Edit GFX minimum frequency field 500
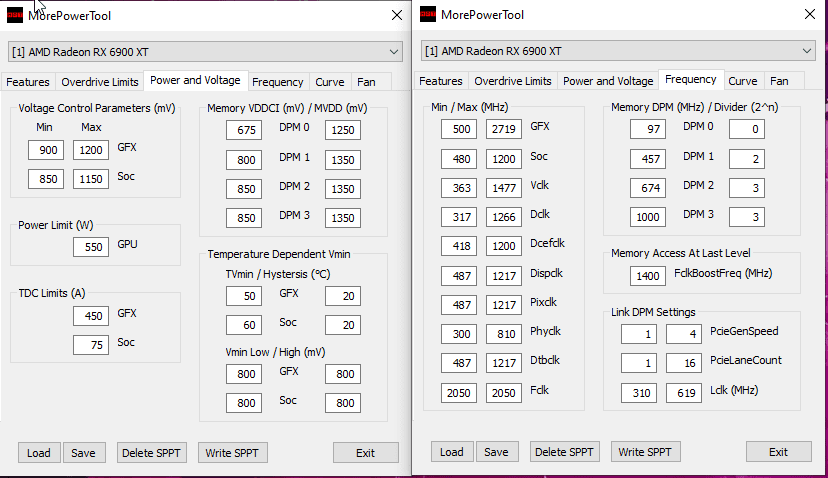Screen dimensions: 828x478 click(x=459, y=129)
